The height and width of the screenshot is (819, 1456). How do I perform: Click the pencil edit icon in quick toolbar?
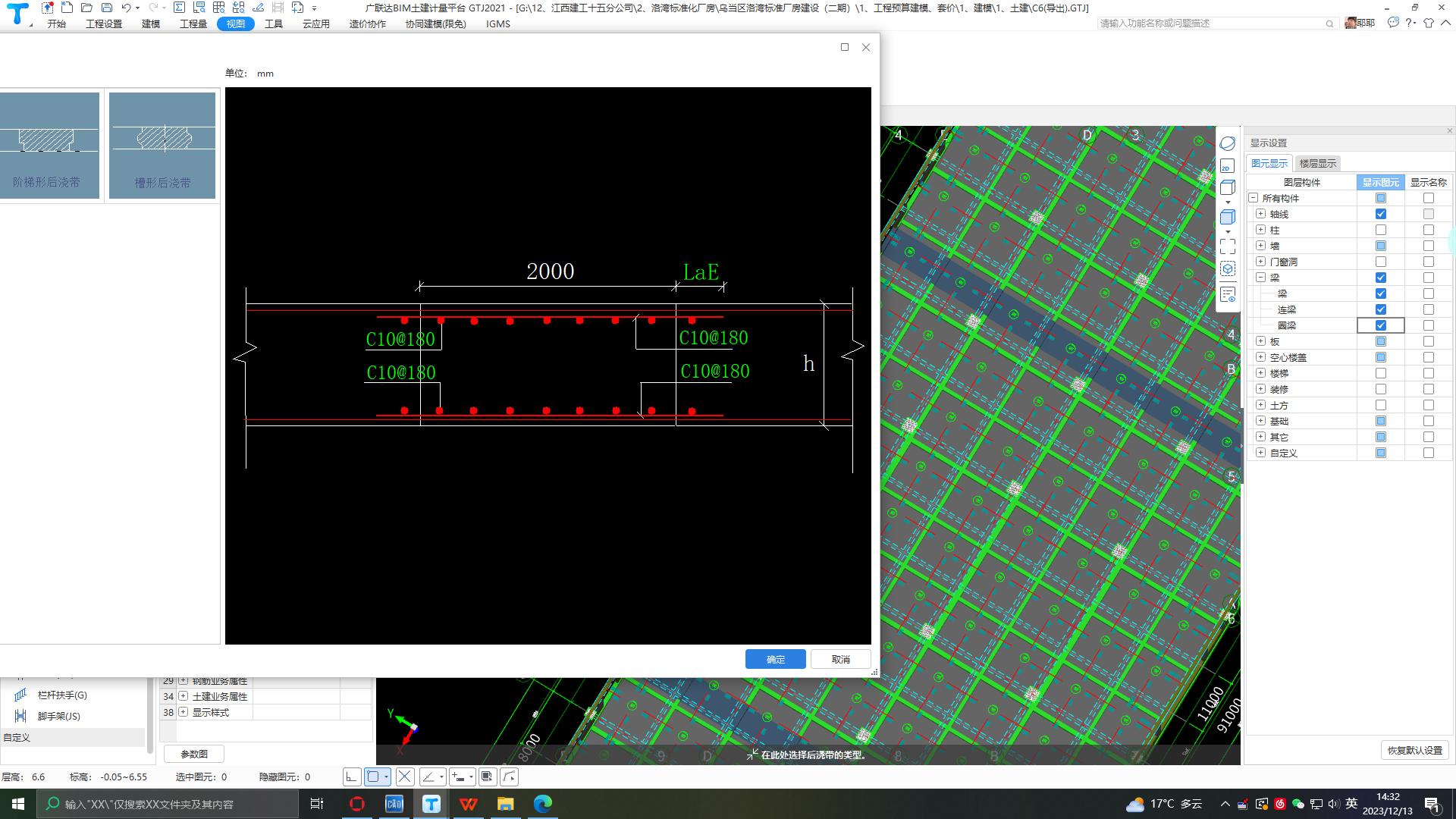click(x=258, y=8)
